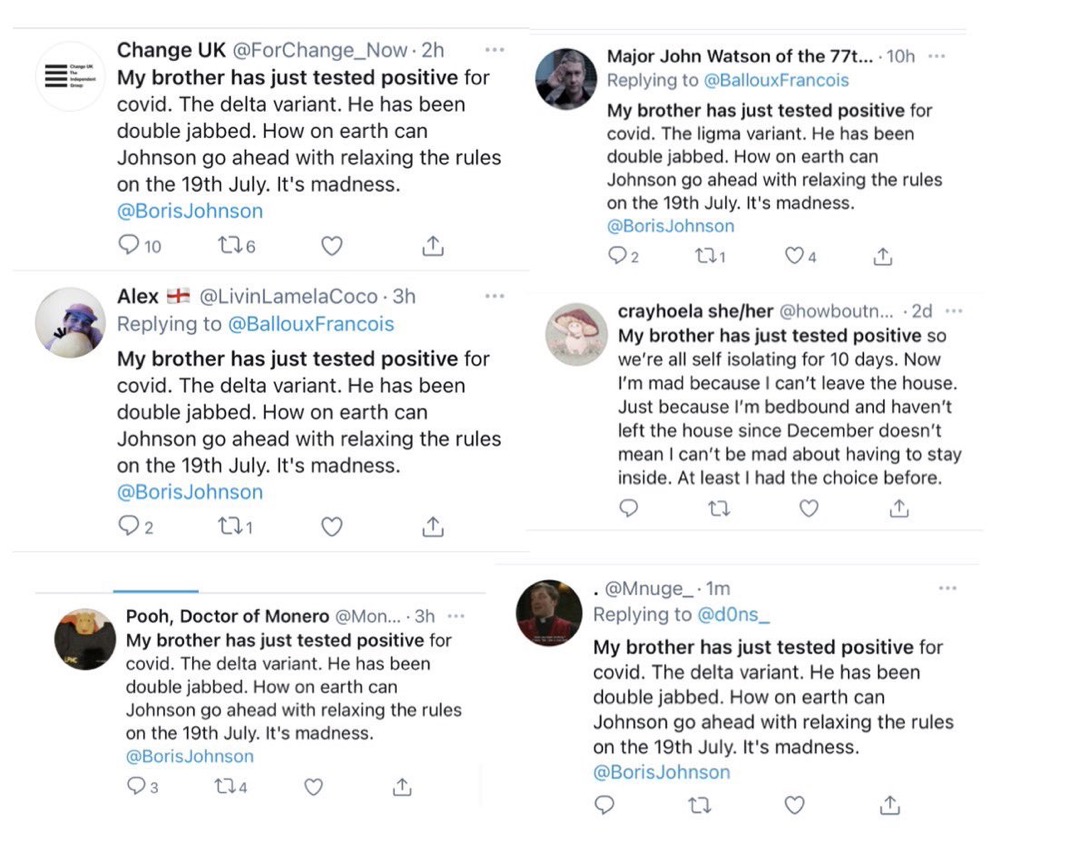Open the @d0ns_ reply mention link
Viewport: 1089px width, 856px height.
[735, 615]
